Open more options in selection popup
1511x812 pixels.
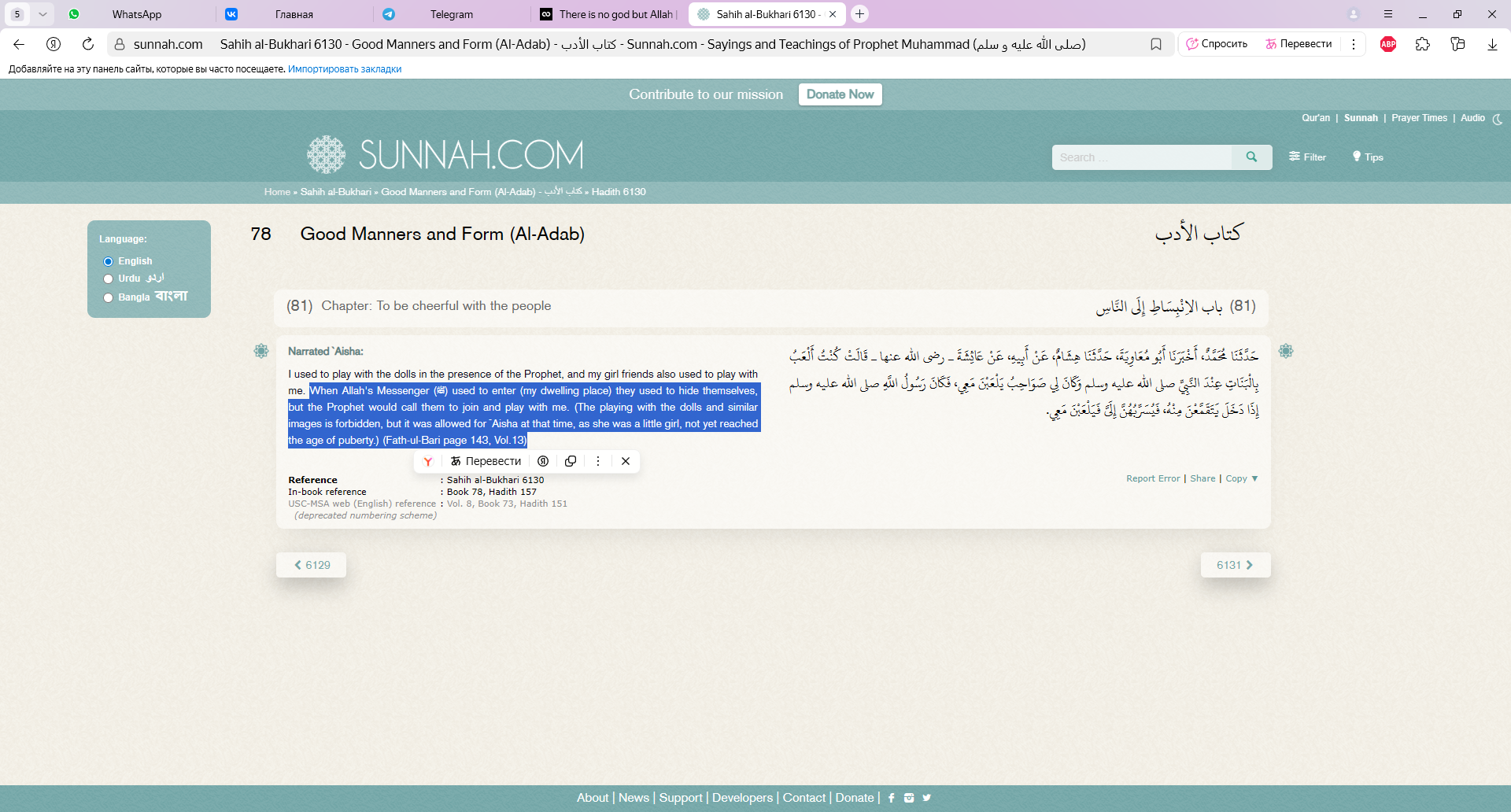pyautogui.click(x=598, y=461)
